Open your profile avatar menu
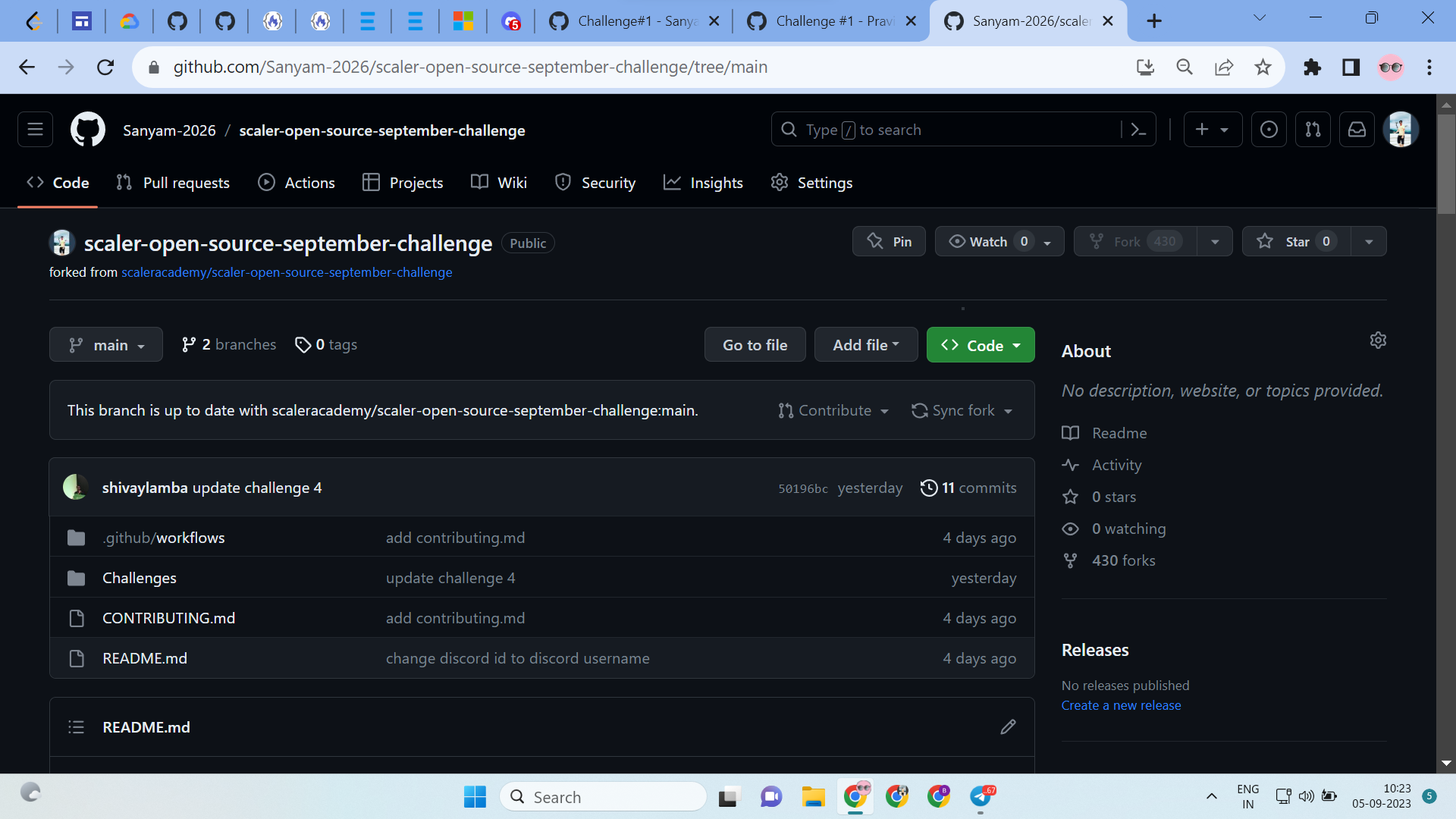 pyautogui.click(x=1401, y=129)
